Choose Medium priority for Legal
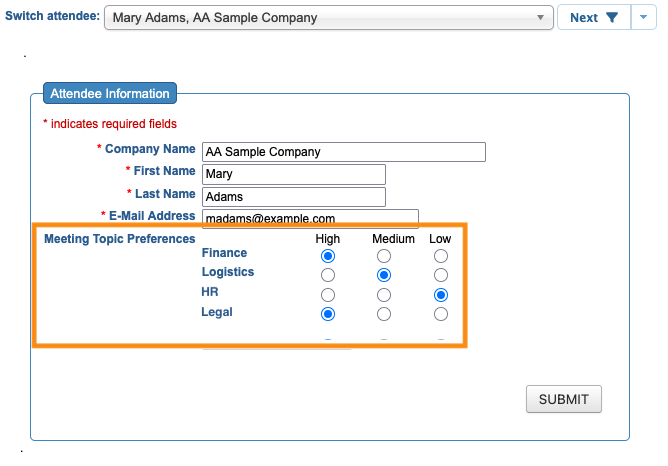This screenshot has width=668, height=466. click(384, 314)
